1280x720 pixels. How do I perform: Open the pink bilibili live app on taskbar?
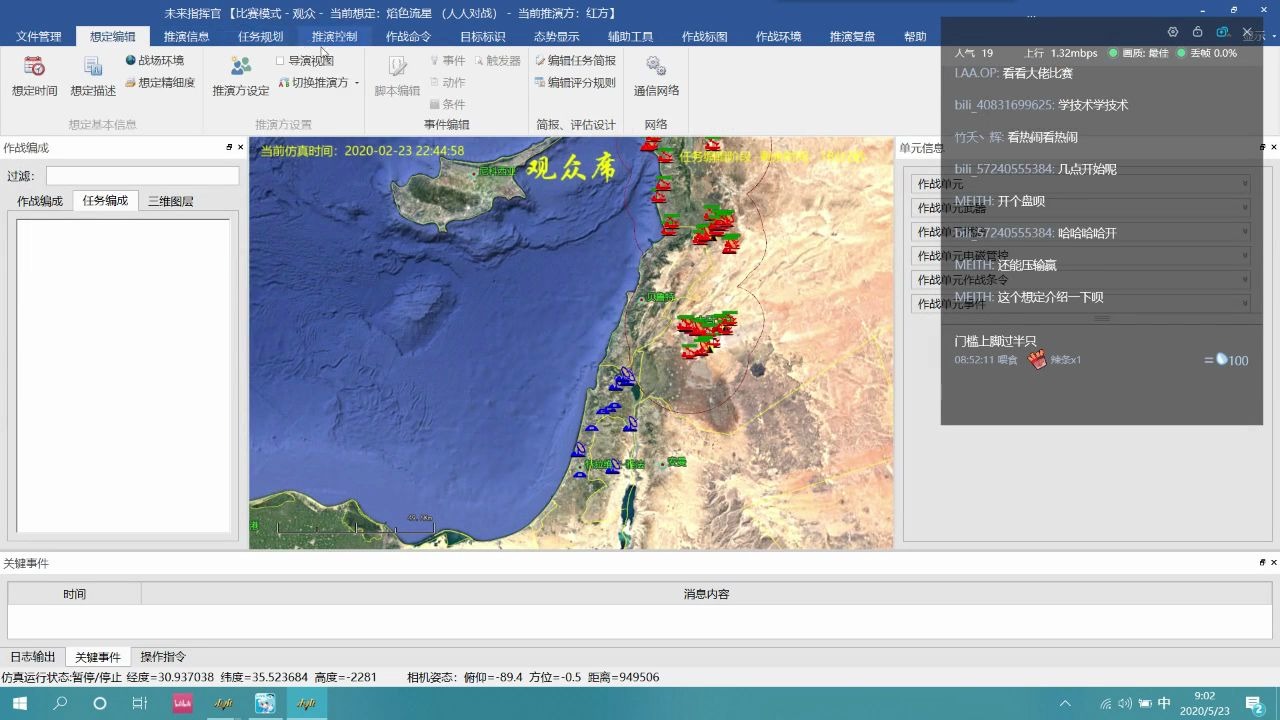tap(182, 703)
